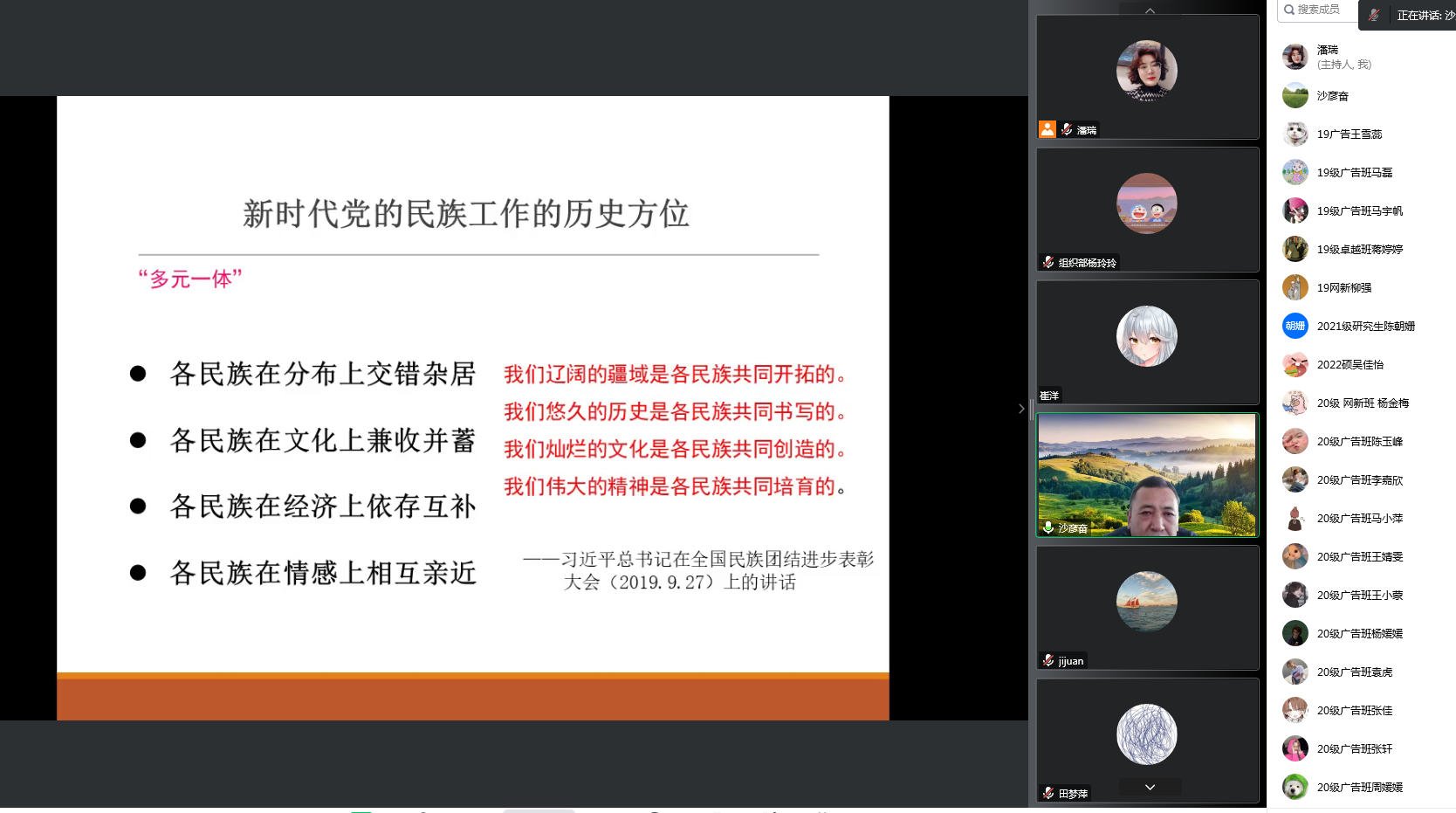Select 20级广告班陈玉峰 in the member list

click(1359, 442)
